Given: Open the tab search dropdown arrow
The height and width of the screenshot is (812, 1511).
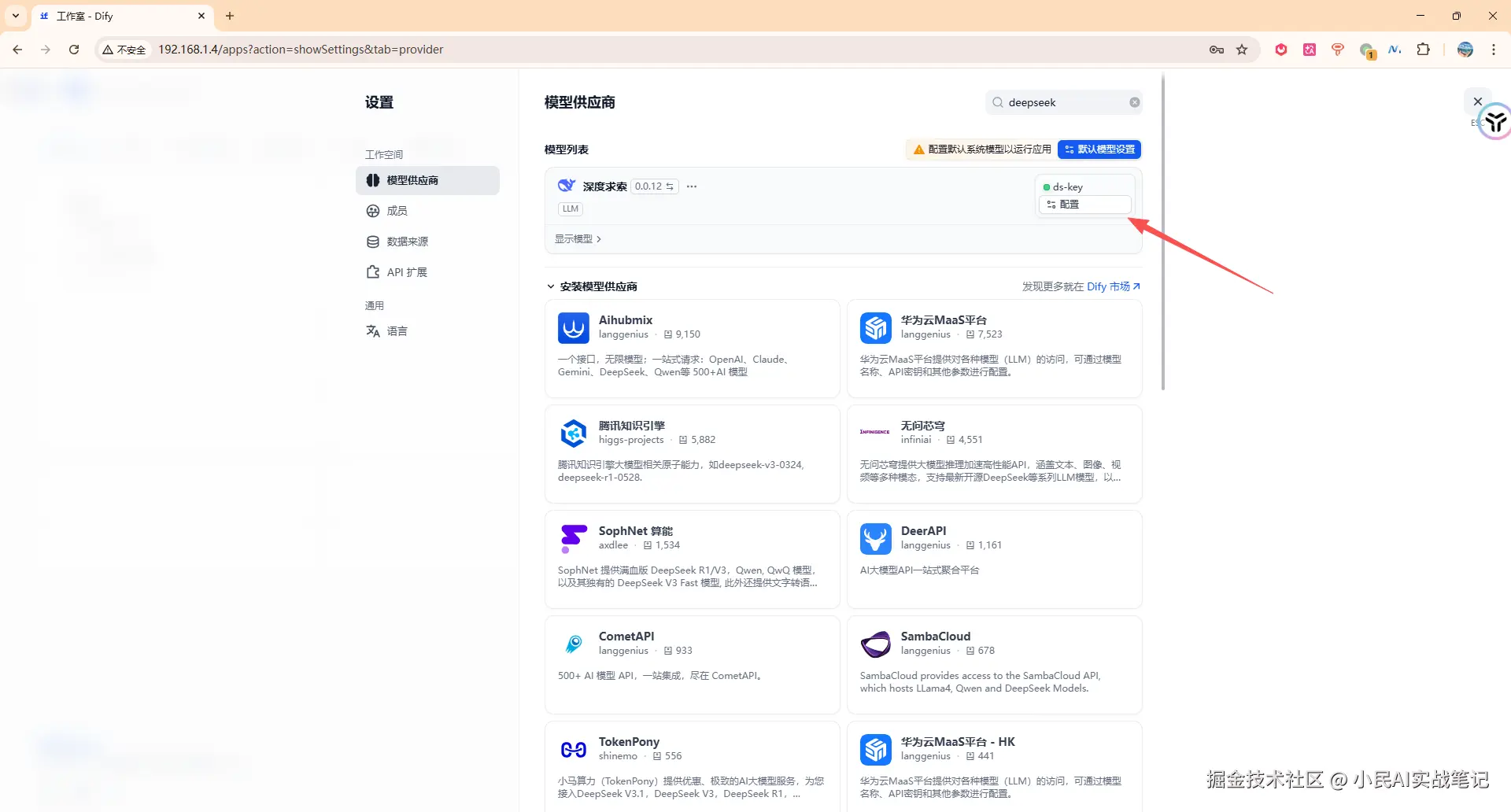Looking at the screenshot, I should pyautogui.click(x=16, y=16).
